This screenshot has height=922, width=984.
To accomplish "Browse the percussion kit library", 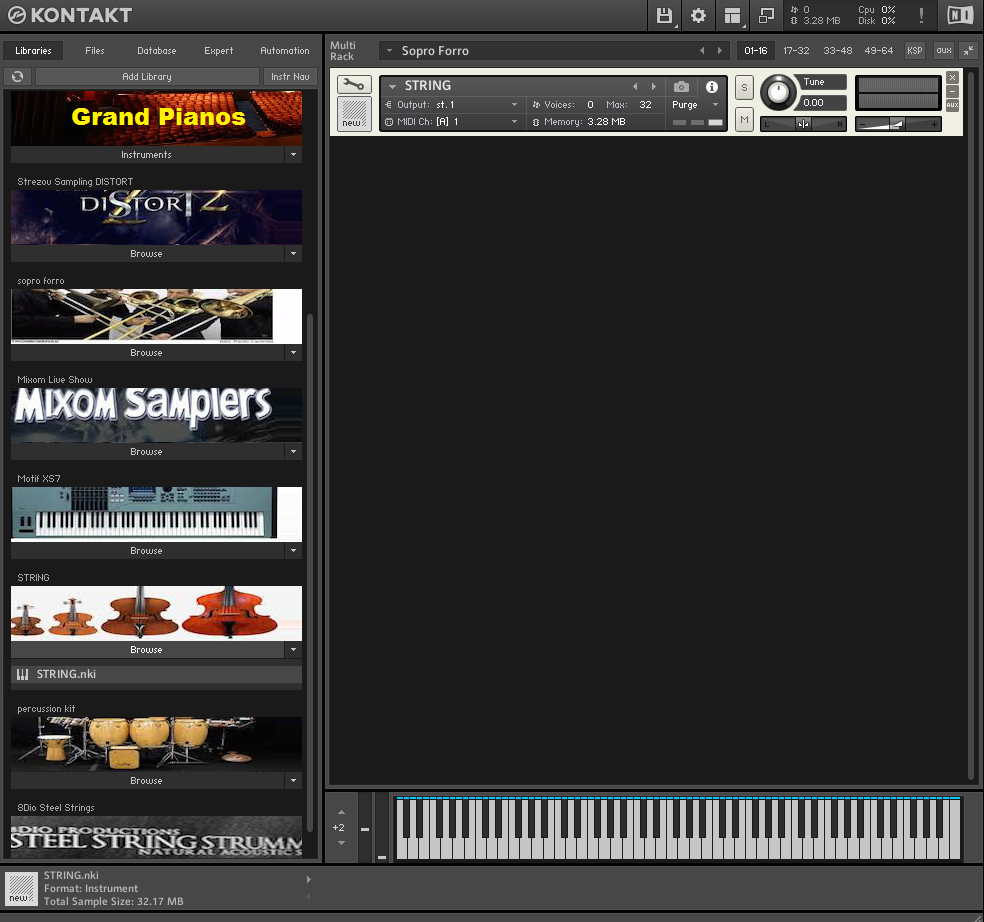I will (147, 781).
